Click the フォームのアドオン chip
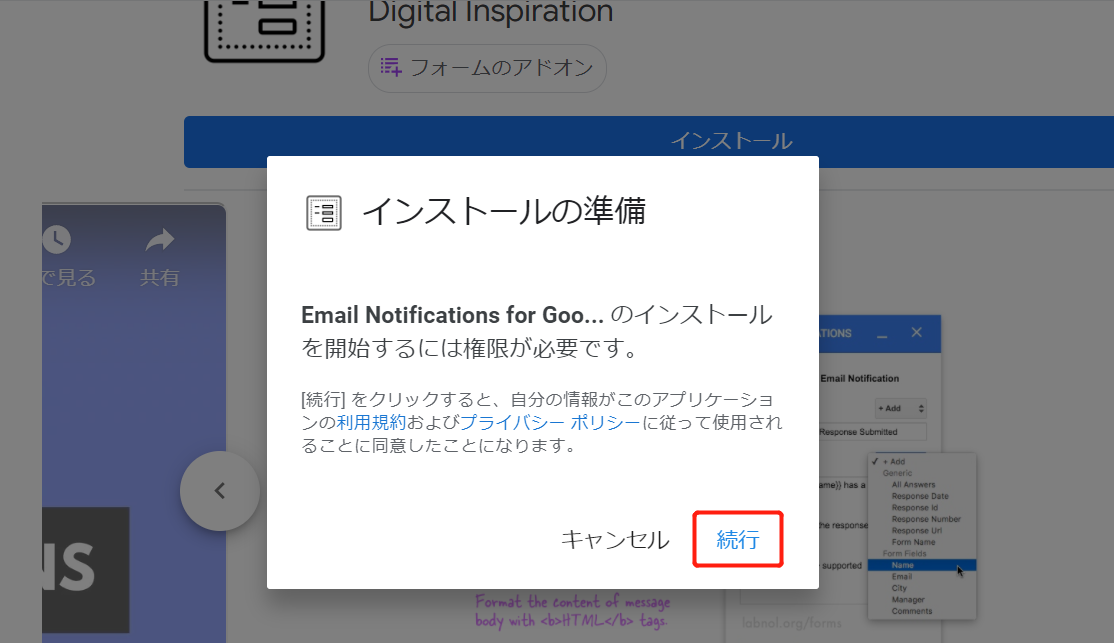 [x=487, y=68]
